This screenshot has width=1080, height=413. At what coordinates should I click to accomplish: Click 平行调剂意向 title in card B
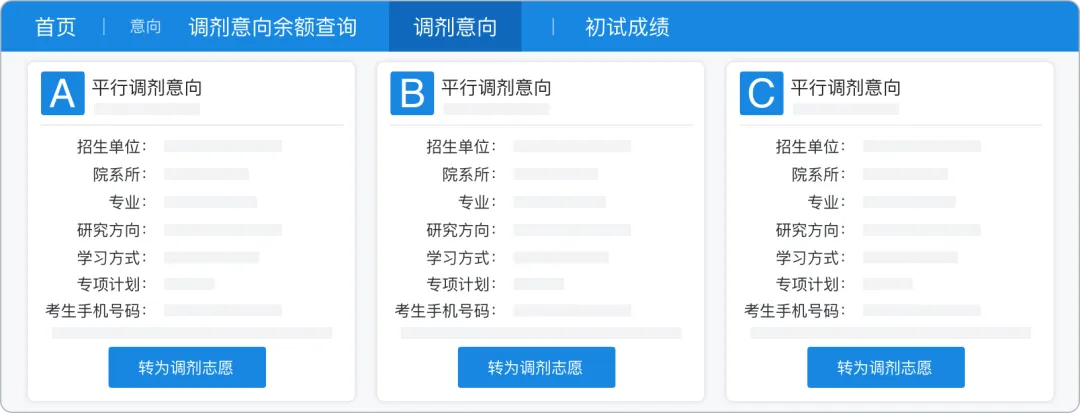click(496, 87)
